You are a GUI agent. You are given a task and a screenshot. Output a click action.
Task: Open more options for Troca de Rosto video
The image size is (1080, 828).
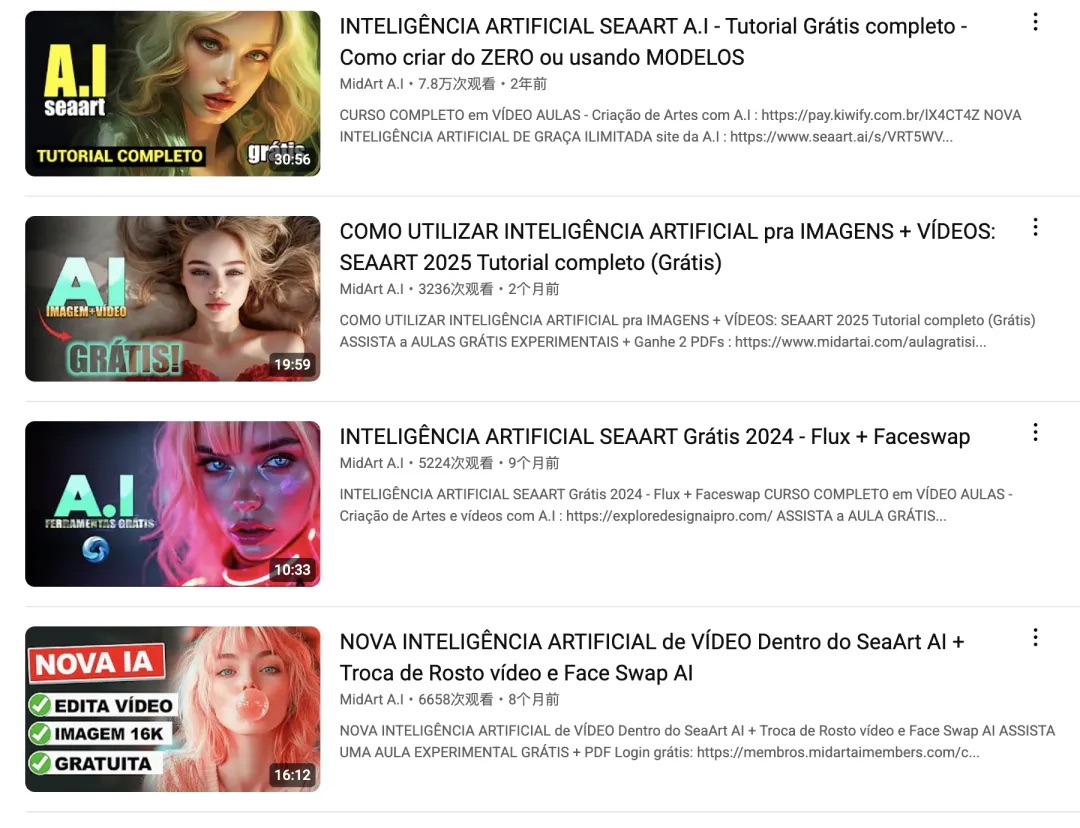click(x=1035, y=638)
